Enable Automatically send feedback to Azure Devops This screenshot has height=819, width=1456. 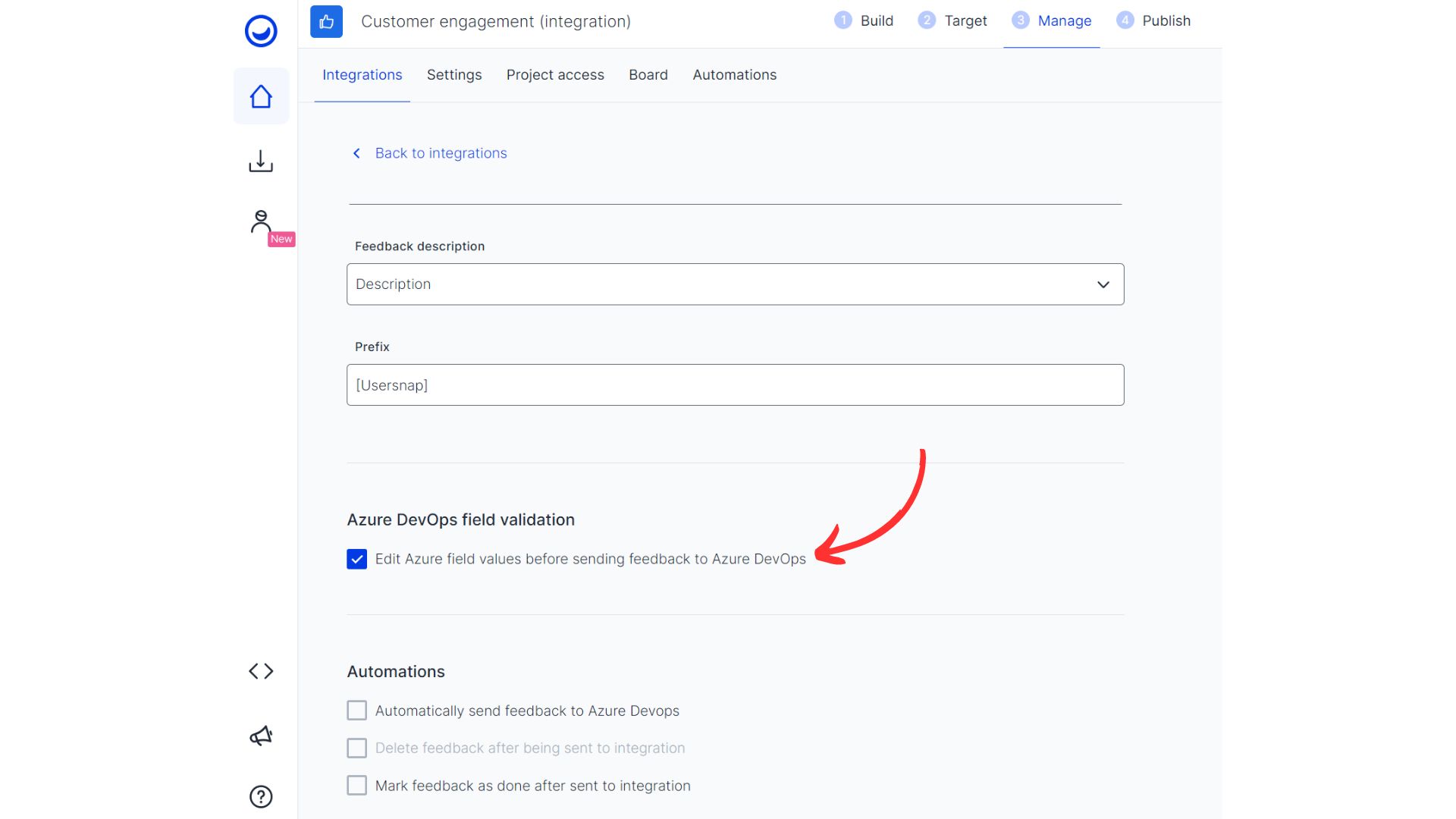tap(356, 710)
